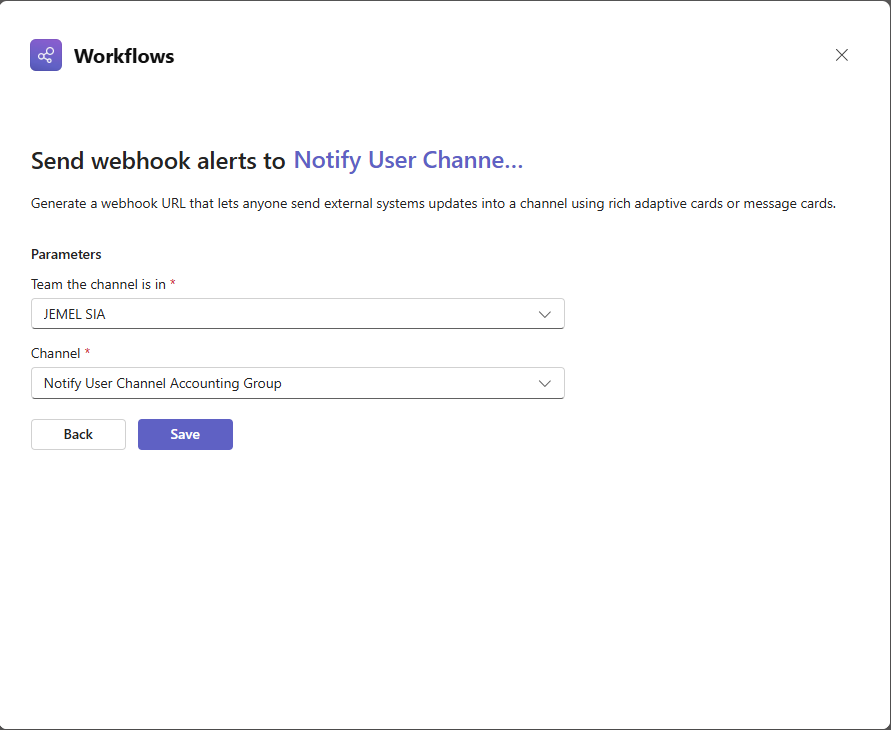Close the Workflows dialog with the X

click(841, 55)
